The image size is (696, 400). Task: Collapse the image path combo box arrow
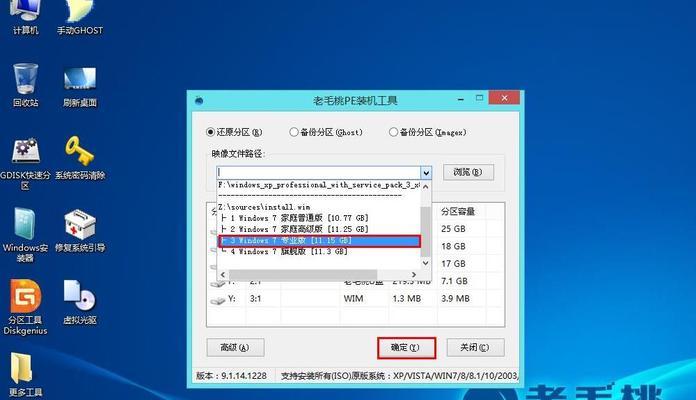[426, 172]
